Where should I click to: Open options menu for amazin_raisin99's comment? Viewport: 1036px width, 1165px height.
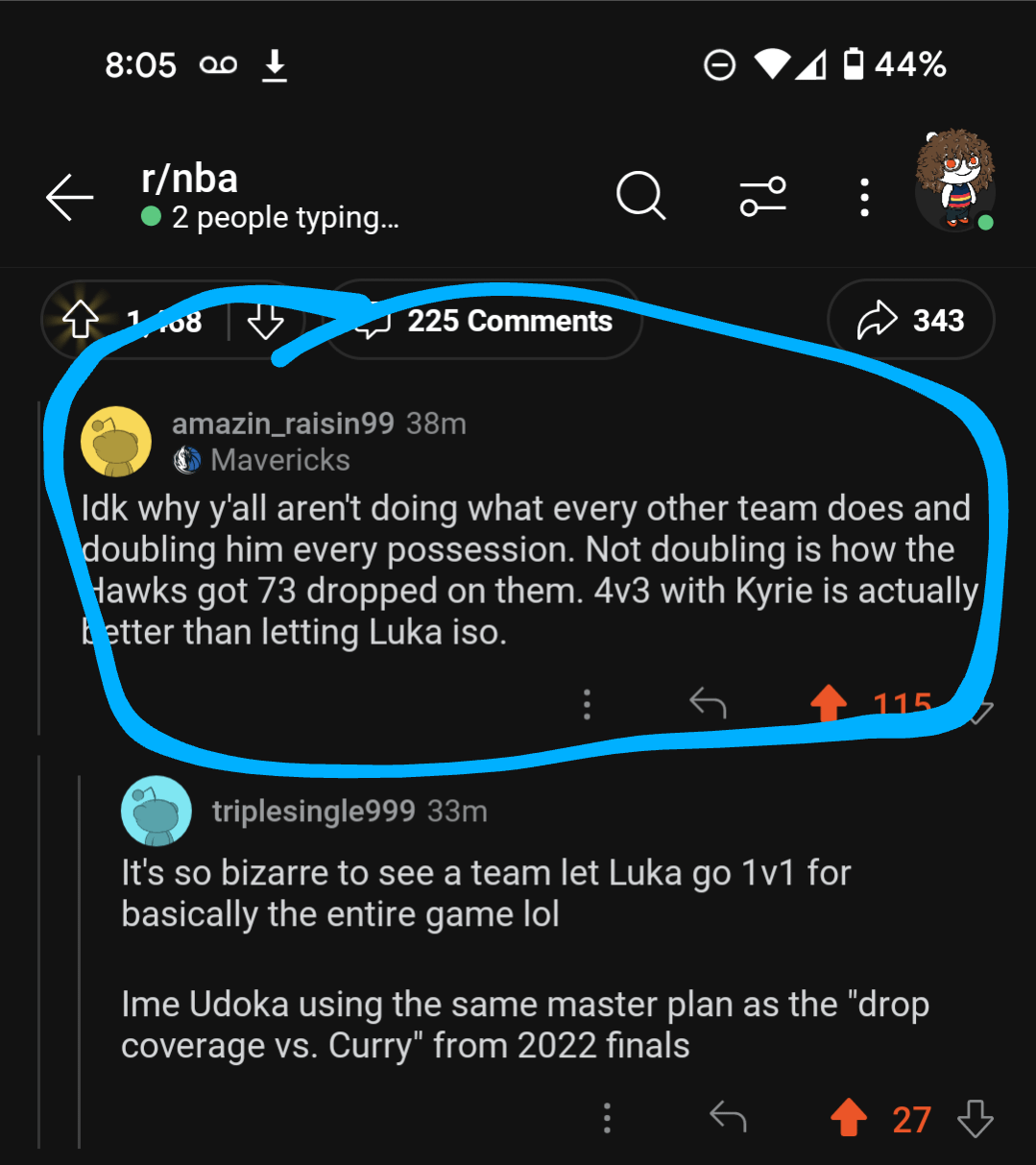coord(587,704)
